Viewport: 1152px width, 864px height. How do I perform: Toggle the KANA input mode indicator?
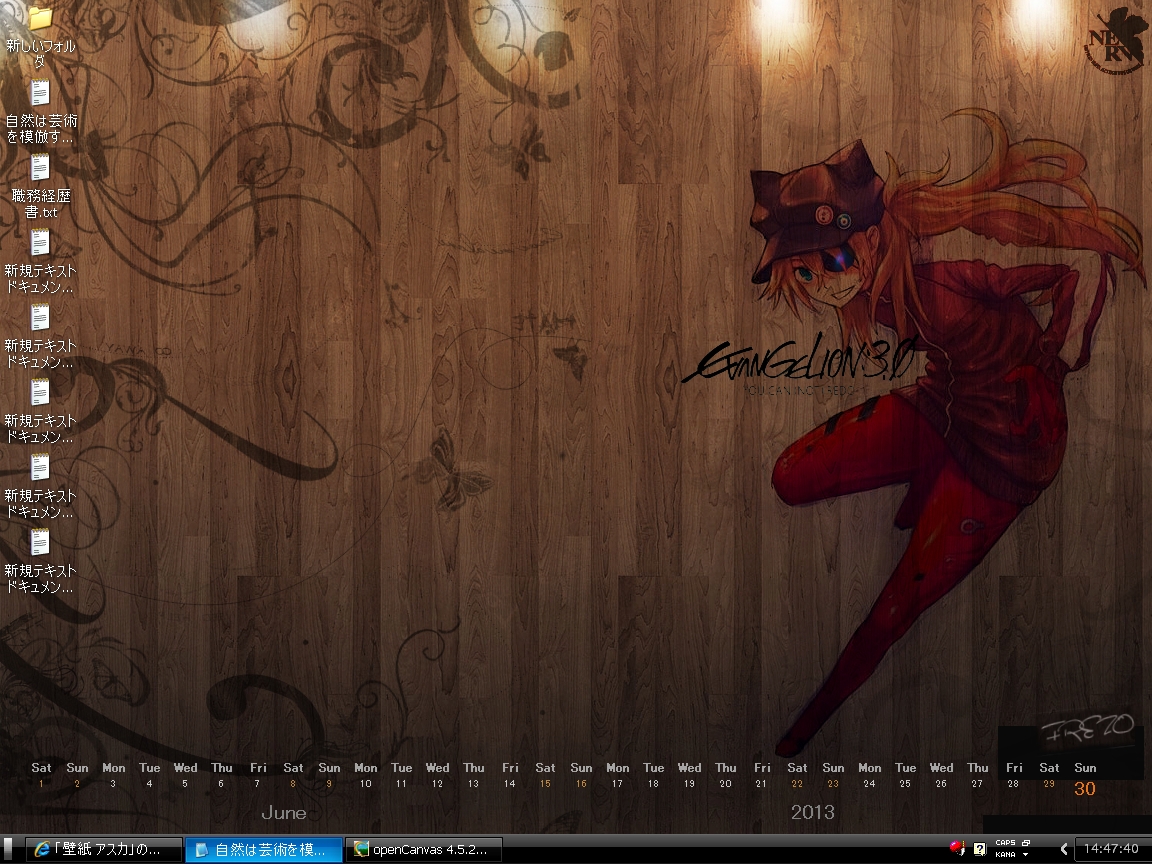[1005, 855]
